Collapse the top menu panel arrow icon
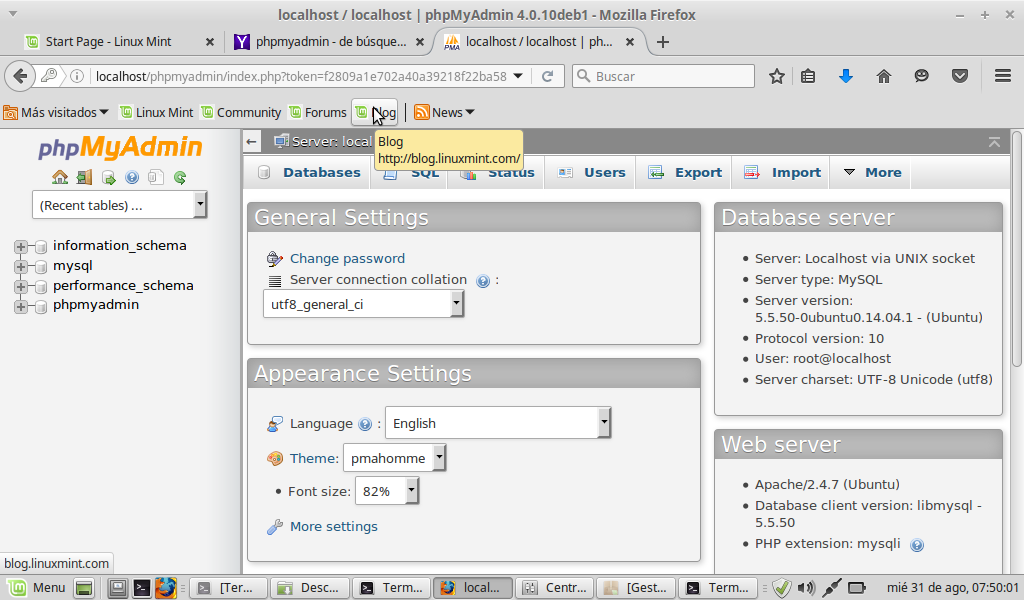1024x600 pixels. point(993,142)
